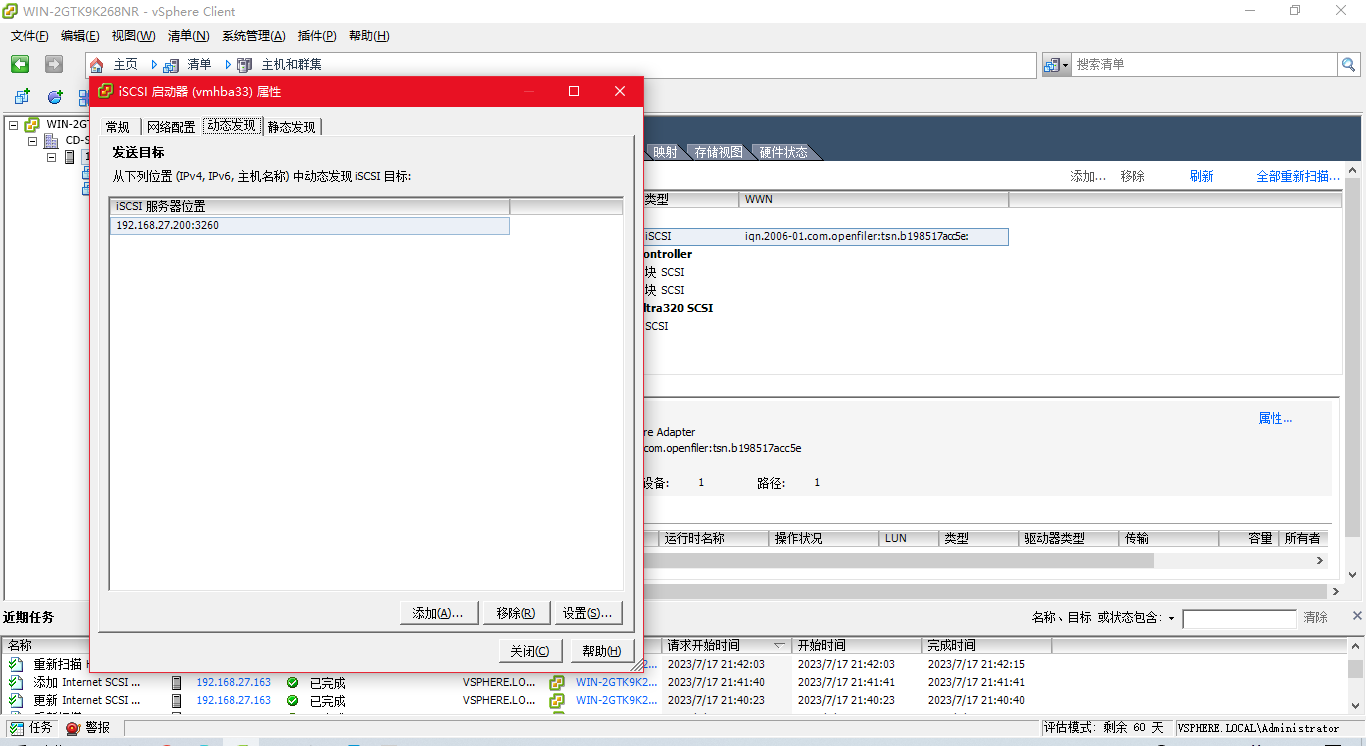Click 请求开始时间 column sort arrow
The width and height of the screenshot is (1366, 746).
coord(779,645)
